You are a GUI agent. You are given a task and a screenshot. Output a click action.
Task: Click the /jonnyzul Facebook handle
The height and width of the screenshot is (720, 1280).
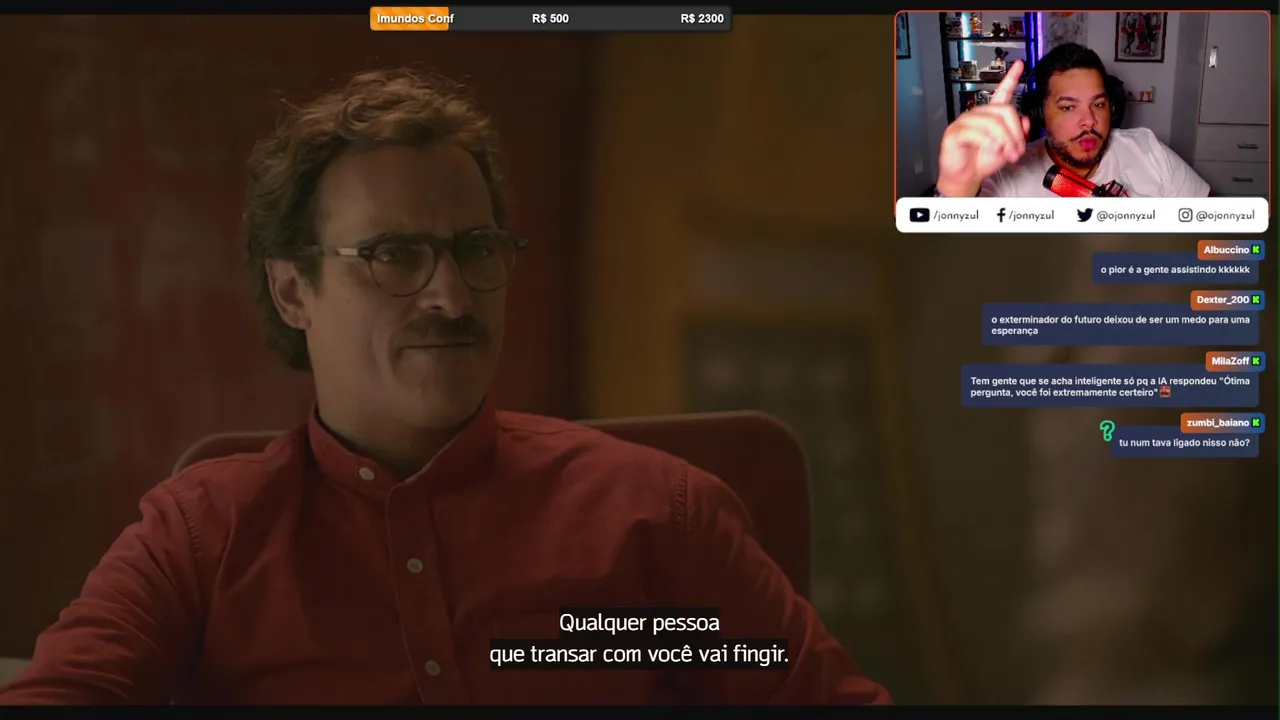1031,215
